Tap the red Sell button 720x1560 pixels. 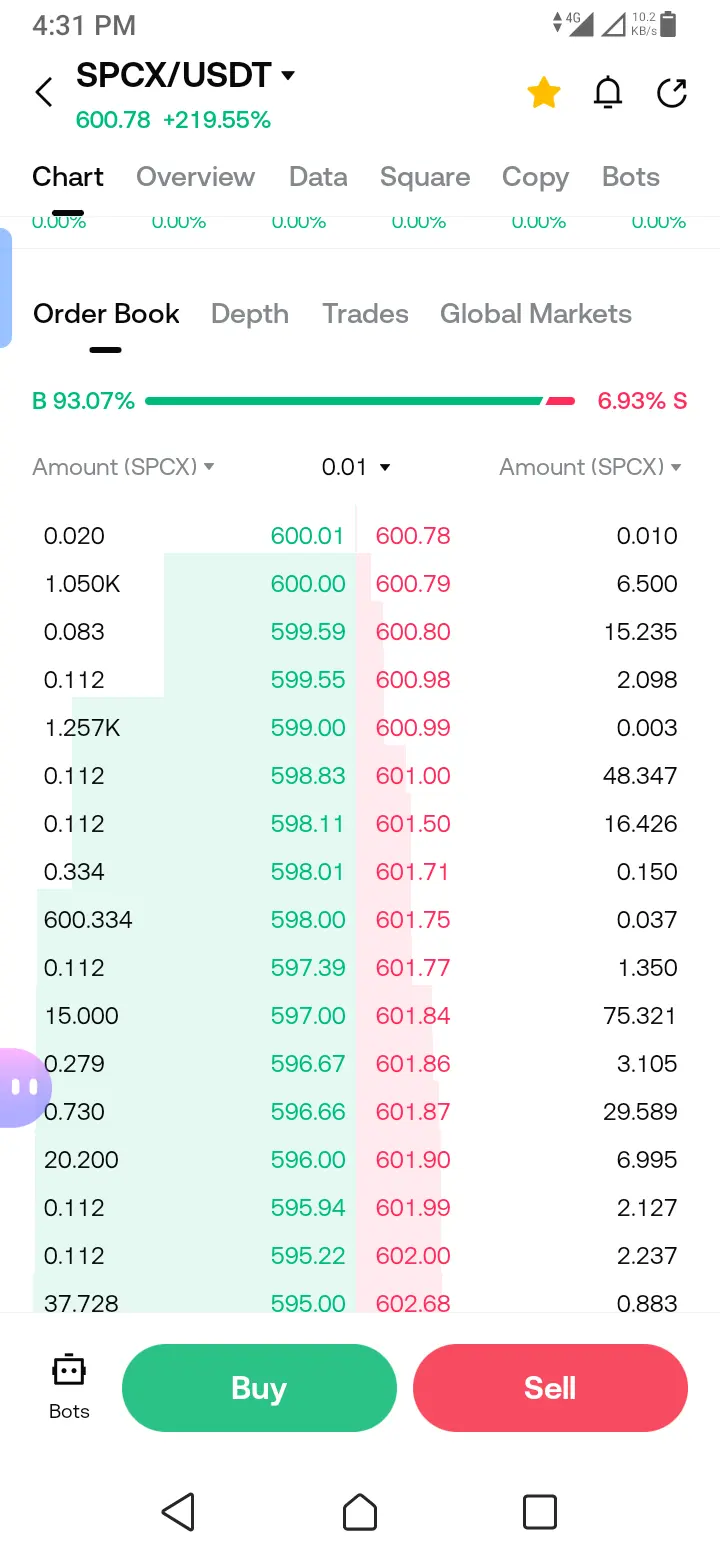(550, 1388)
